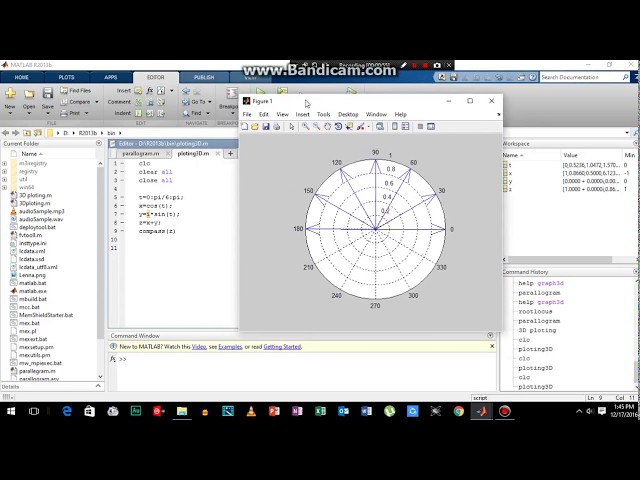Click the Windows Start button

click(x=11, y=411)
